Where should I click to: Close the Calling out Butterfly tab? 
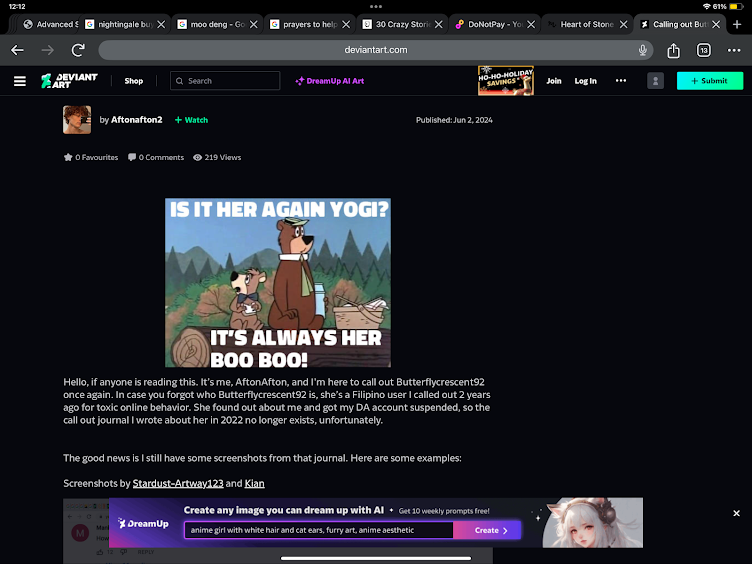tap(716, 24)
